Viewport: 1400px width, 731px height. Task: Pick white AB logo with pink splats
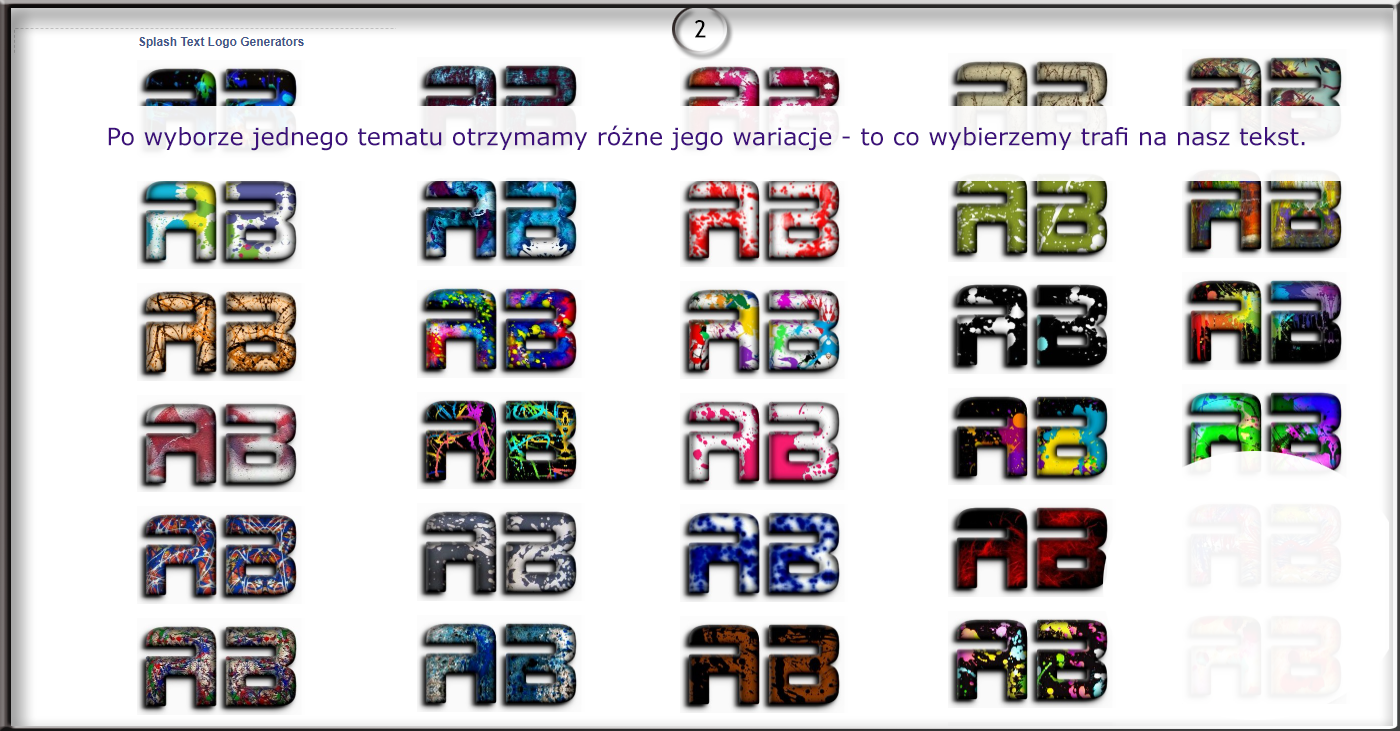[762, 442]
